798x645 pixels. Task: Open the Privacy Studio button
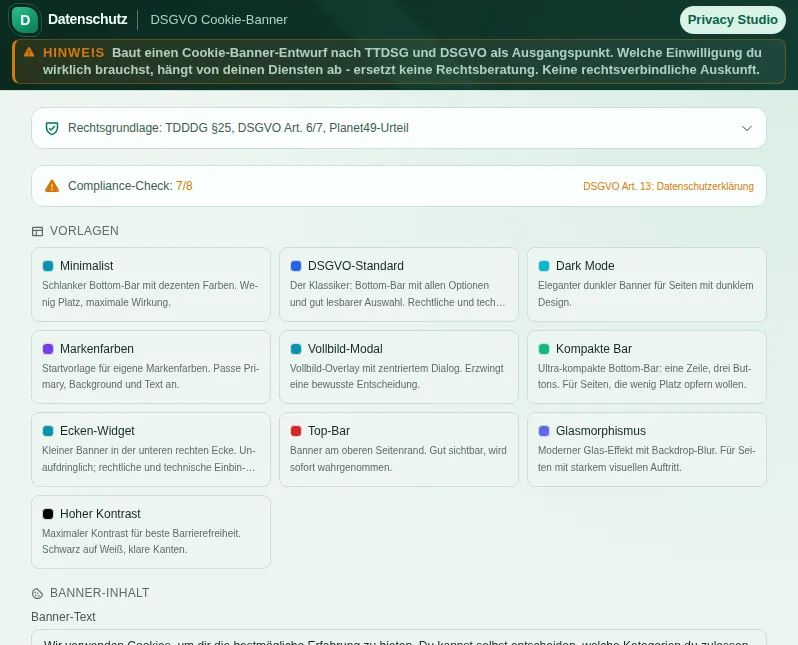click(732, 20)
